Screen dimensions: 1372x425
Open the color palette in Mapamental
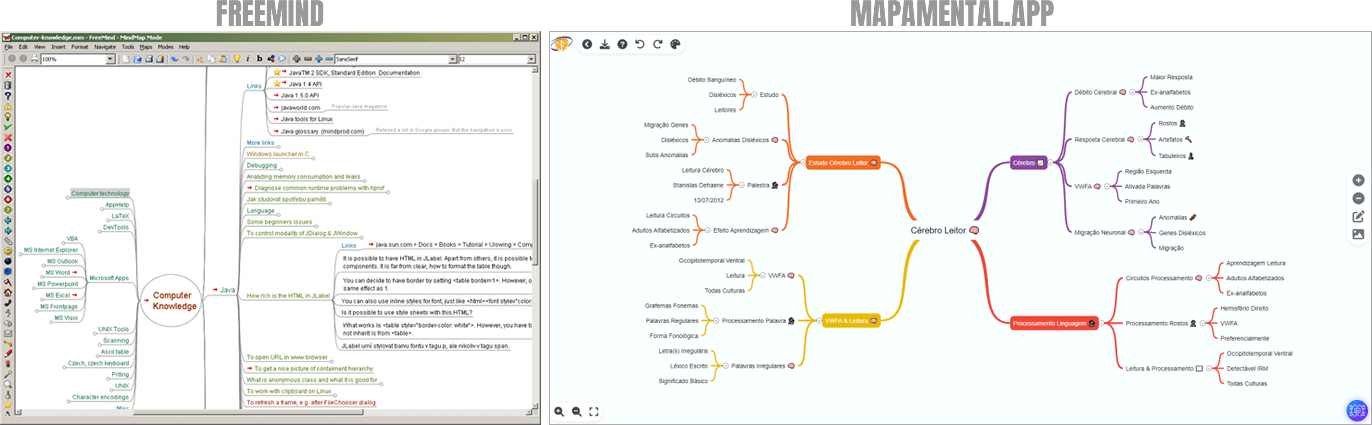(x=675, y=44)
